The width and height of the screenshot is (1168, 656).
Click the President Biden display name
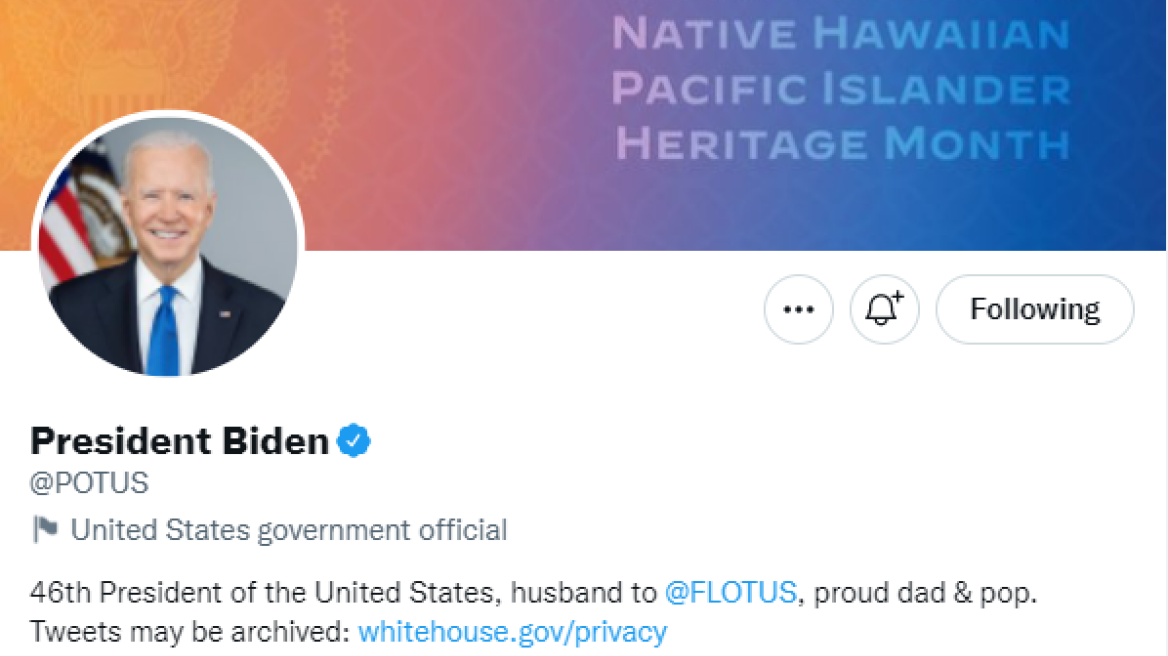[x=180, y=440]
